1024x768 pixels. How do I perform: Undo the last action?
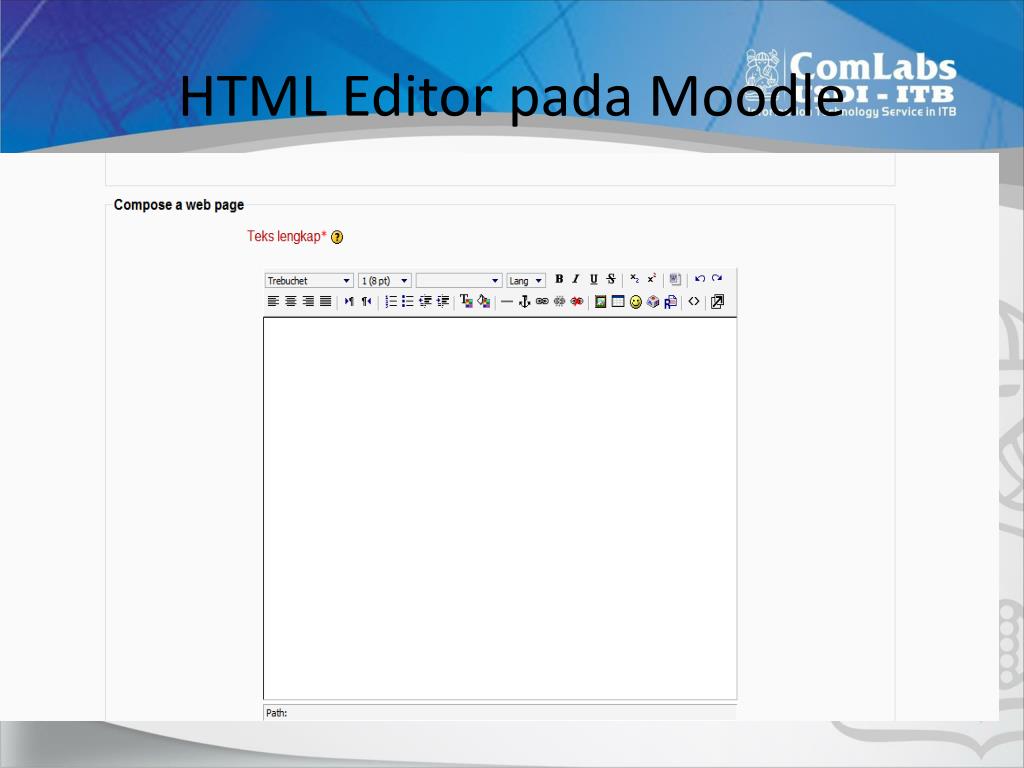click(x=699, y=279)
